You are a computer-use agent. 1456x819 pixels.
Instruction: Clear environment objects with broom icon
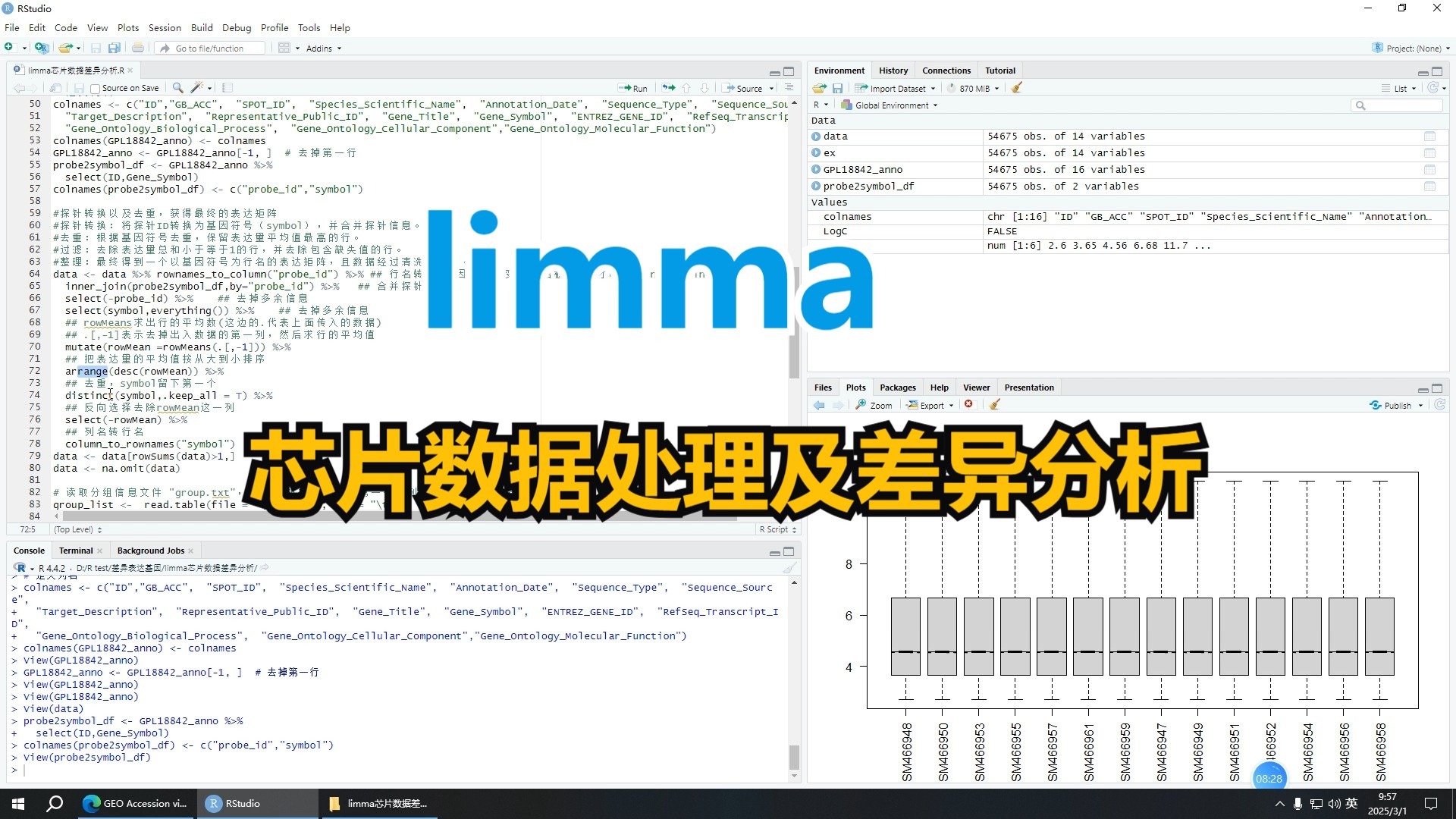1017,88
